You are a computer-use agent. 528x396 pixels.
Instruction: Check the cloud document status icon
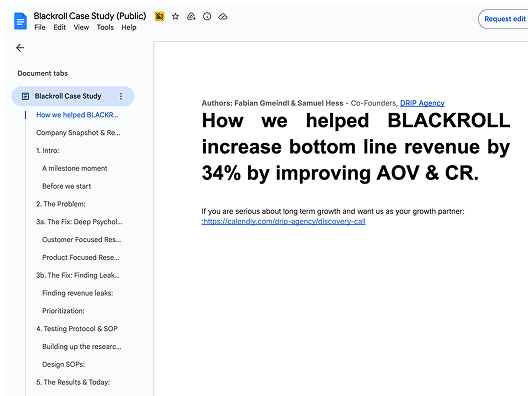[x=223, y=16]
